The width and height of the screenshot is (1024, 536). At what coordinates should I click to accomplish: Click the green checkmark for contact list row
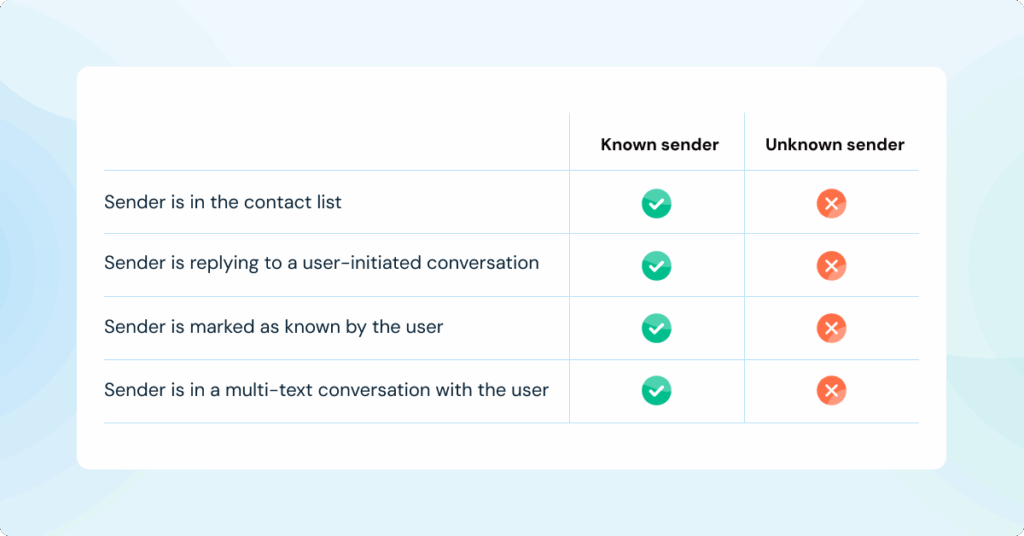tap(656, 204)
